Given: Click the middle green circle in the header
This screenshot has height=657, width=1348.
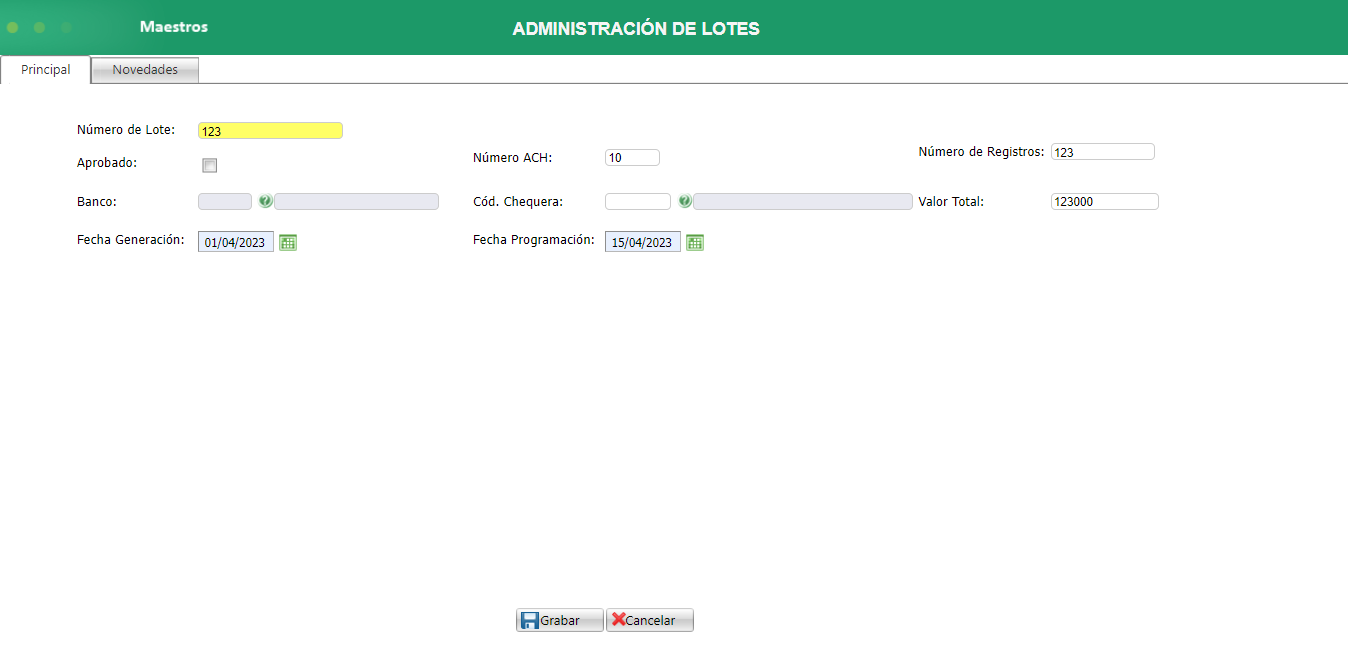Looking at the screenshot, I should coord(40,27).
